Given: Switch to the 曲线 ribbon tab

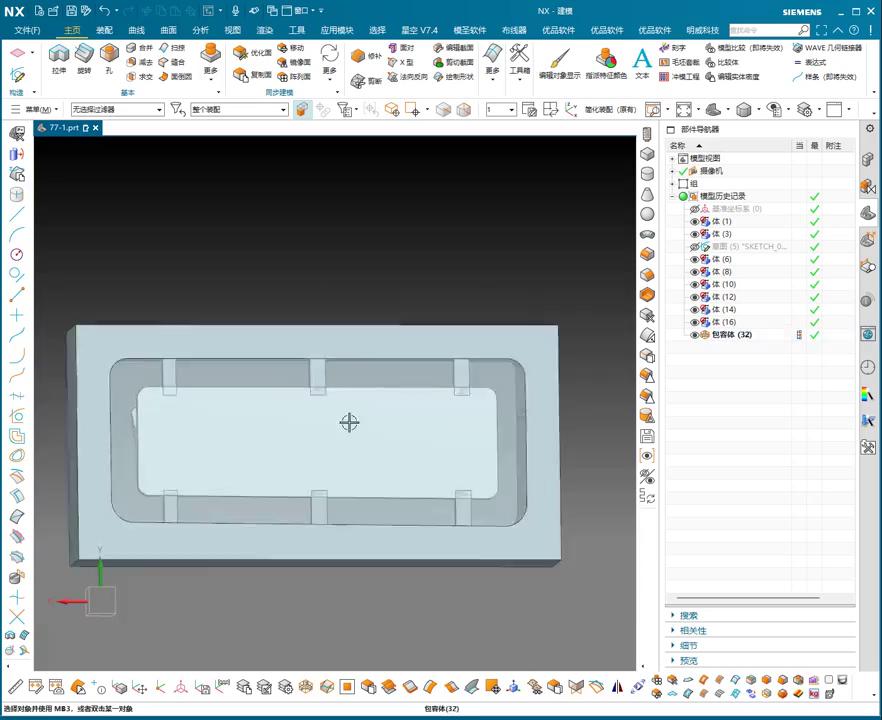Looking at the screenshot, I should 136,30.
